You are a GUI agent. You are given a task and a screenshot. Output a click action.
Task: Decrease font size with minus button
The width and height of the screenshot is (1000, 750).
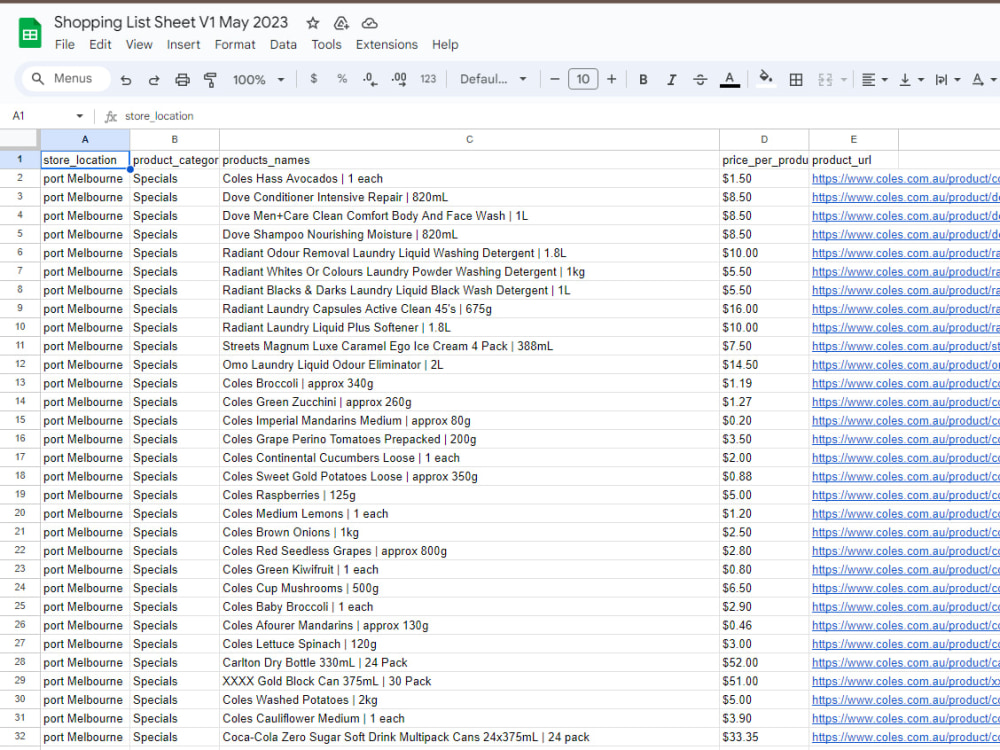click(555, 79)
